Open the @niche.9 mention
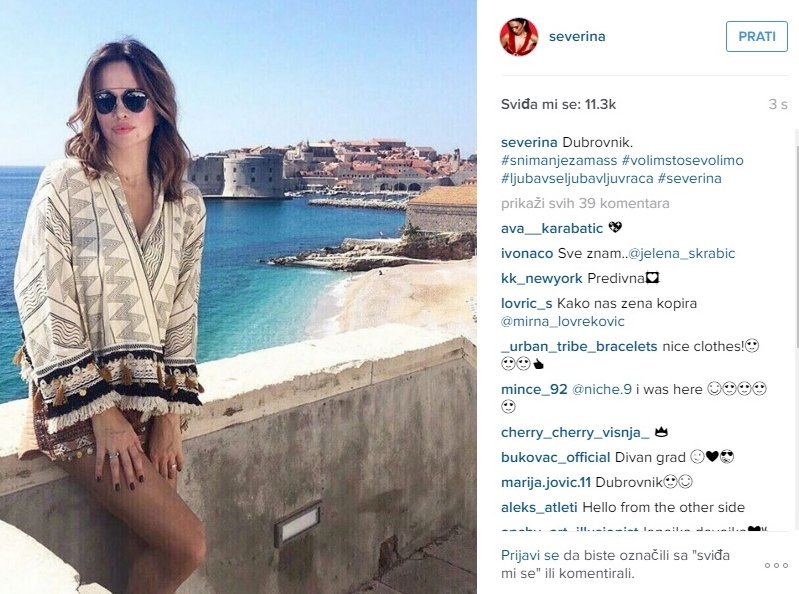 (x=602, y=389)
